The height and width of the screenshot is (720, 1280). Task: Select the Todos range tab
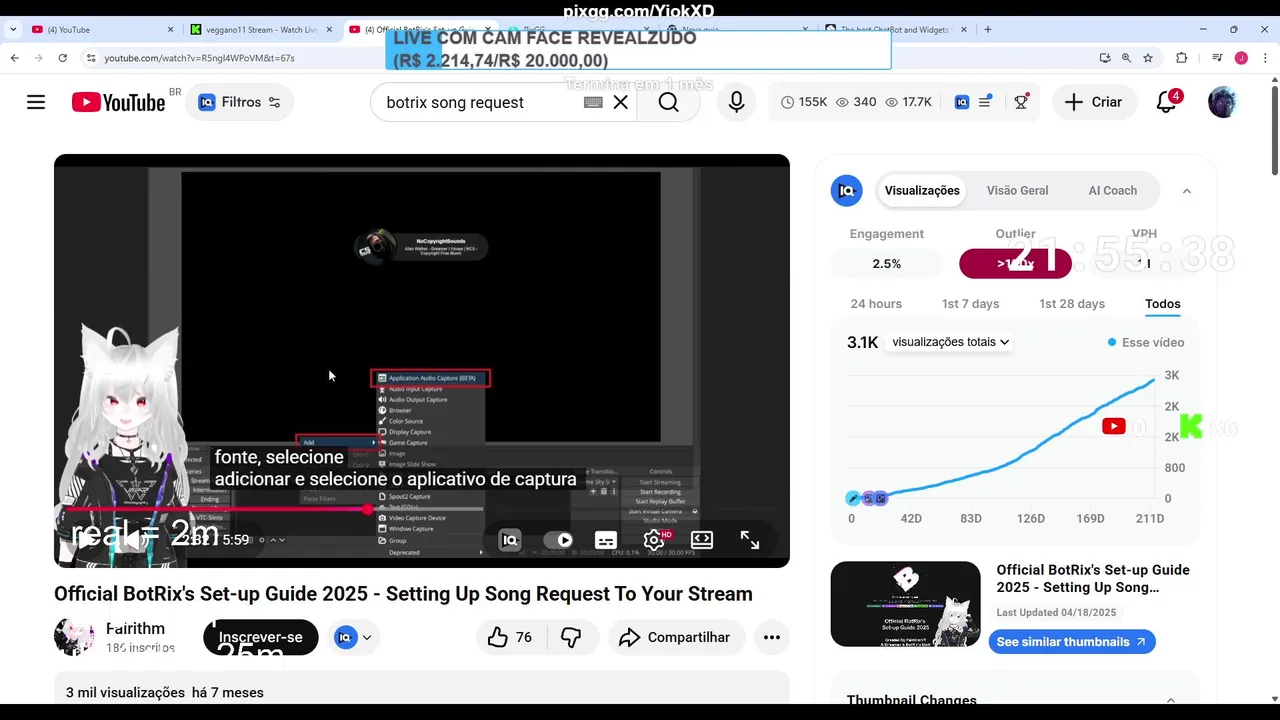click(1163, 304)
